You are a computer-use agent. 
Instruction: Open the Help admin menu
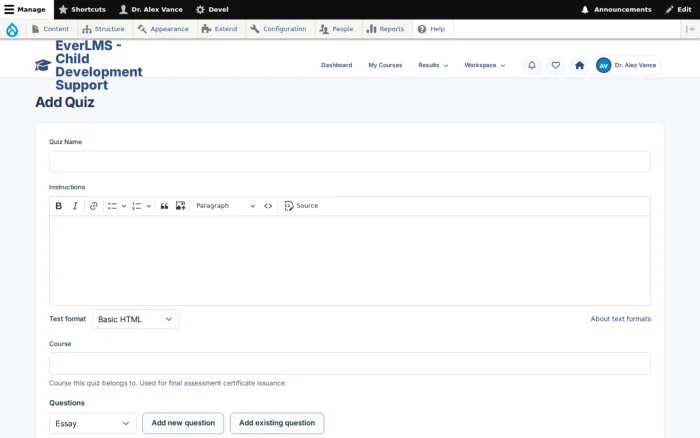coord(431,29)
